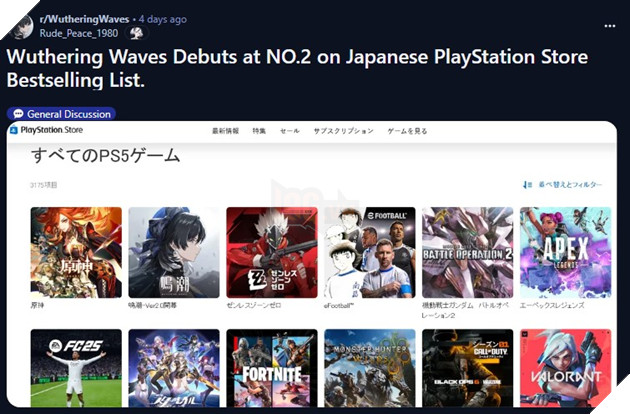630x414 pixels.
Task: Click the Rude_Peace_1980 username link
Action: click(x=79, y=33)
